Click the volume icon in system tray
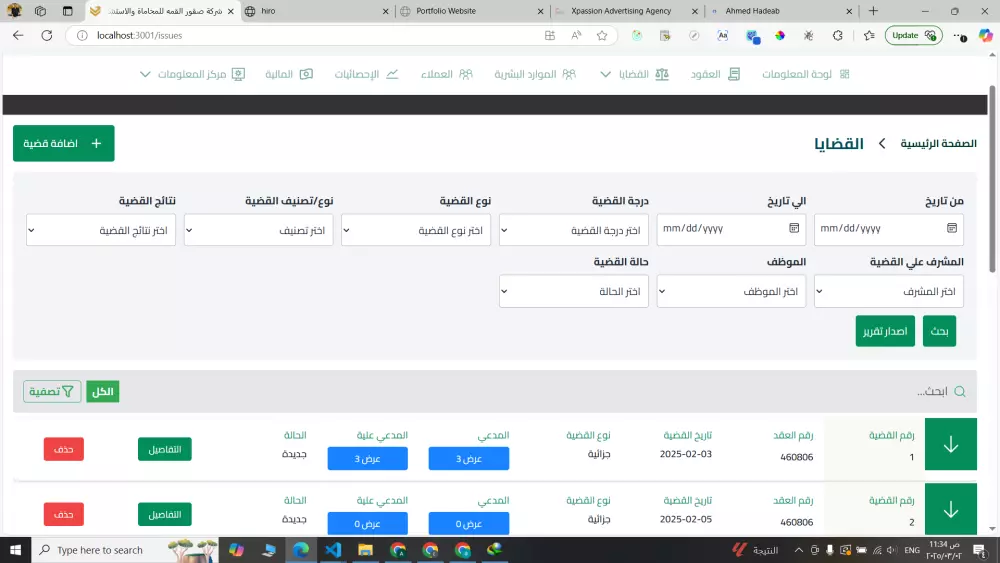The image size is (1000, 563). (x=892, y=550)
